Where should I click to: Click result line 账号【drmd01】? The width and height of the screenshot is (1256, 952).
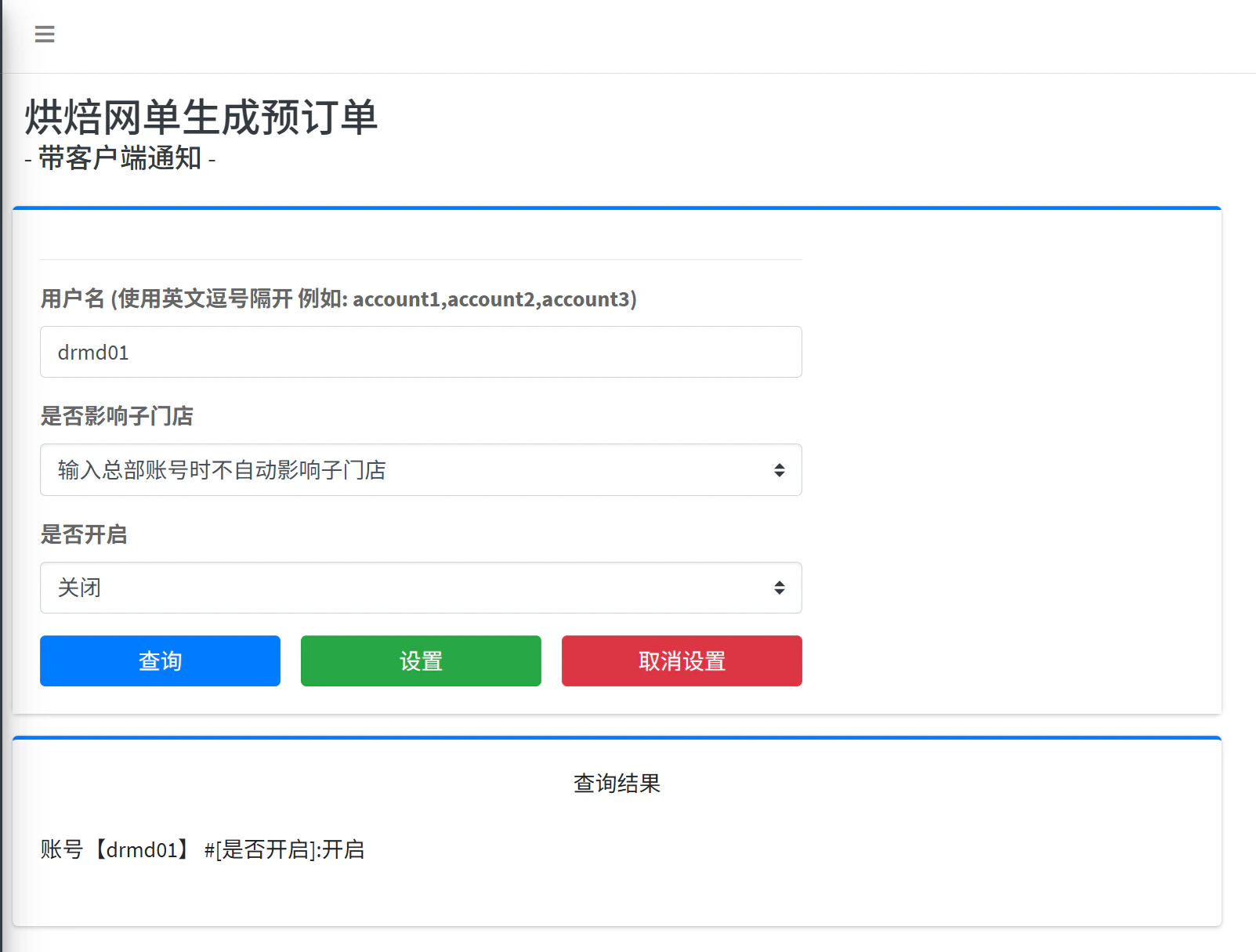[x=116, y=849]
